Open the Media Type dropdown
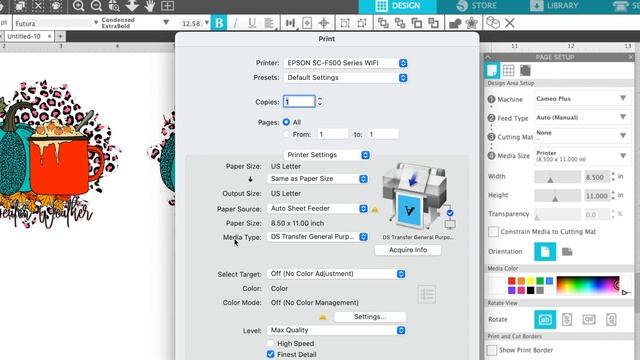 [x=318, y=237]
